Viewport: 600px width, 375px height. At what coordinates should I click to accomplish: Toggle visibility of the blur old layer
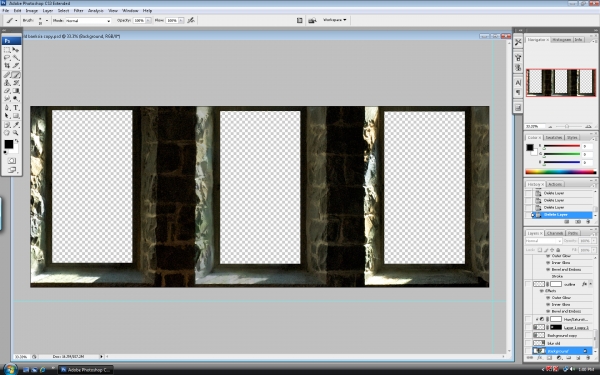528,343
